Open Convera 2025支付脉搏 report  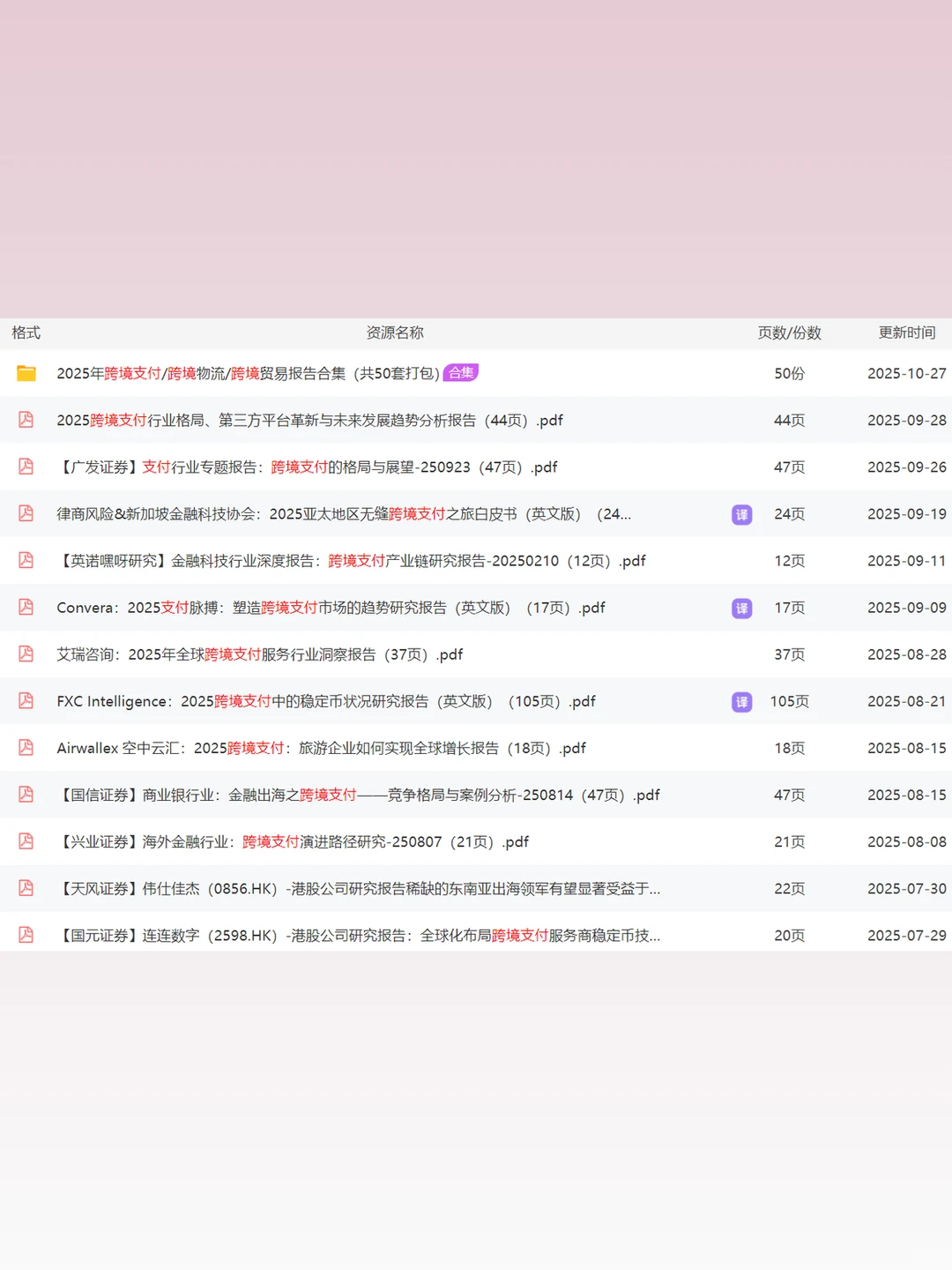[x=331, y=608]
